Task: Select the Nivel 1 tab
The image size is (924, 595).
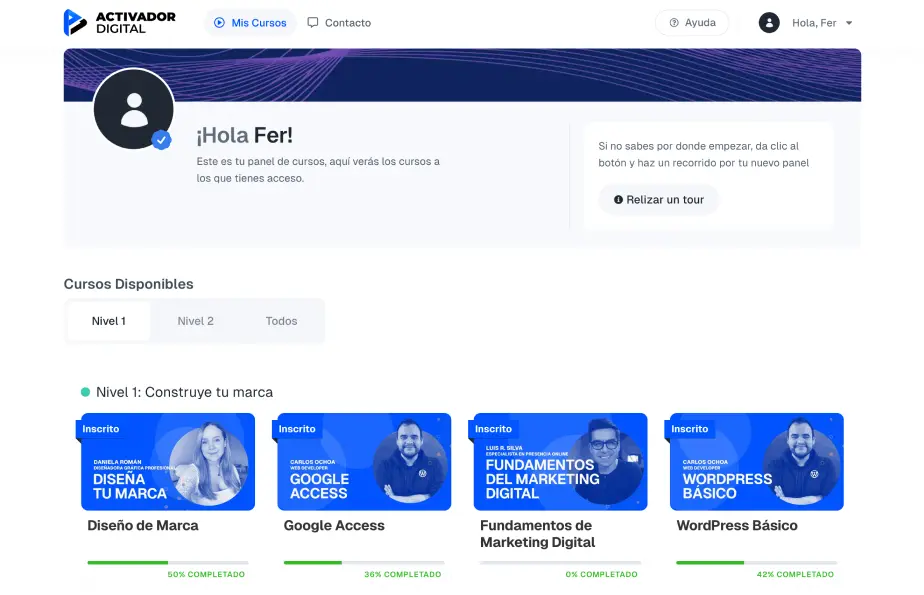Action: (109, 321)
